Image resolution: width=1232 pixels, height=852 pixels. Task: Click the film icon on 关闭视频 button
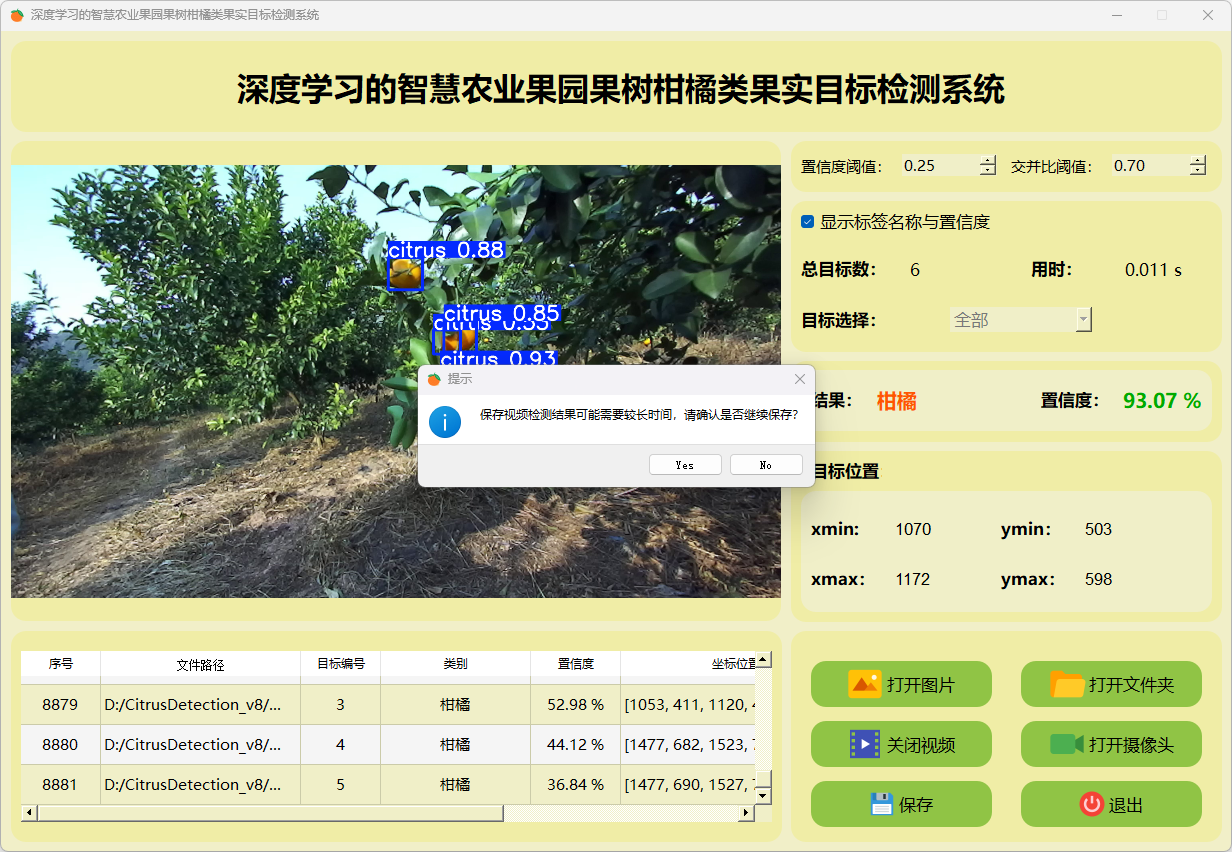[x=864, y=744]
